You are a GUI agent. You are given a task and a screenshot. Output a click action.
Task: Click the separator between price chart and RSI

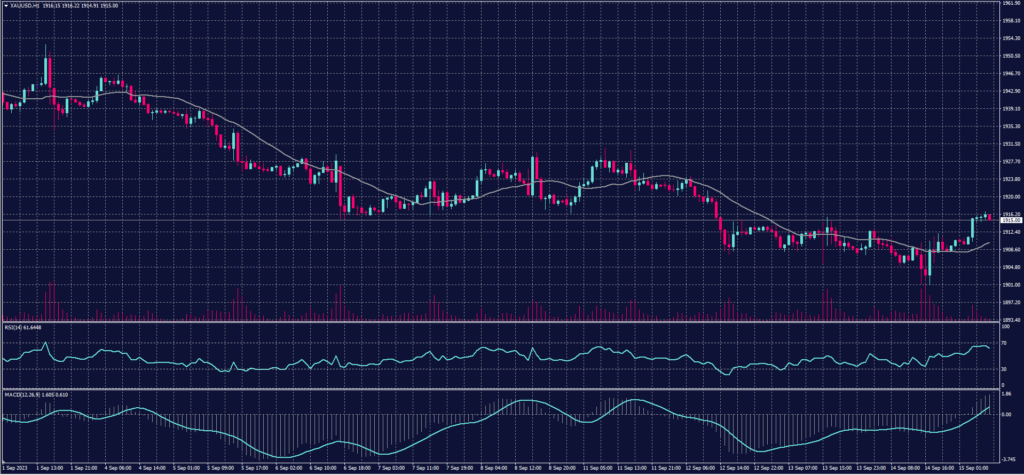(x=500, y=322)
